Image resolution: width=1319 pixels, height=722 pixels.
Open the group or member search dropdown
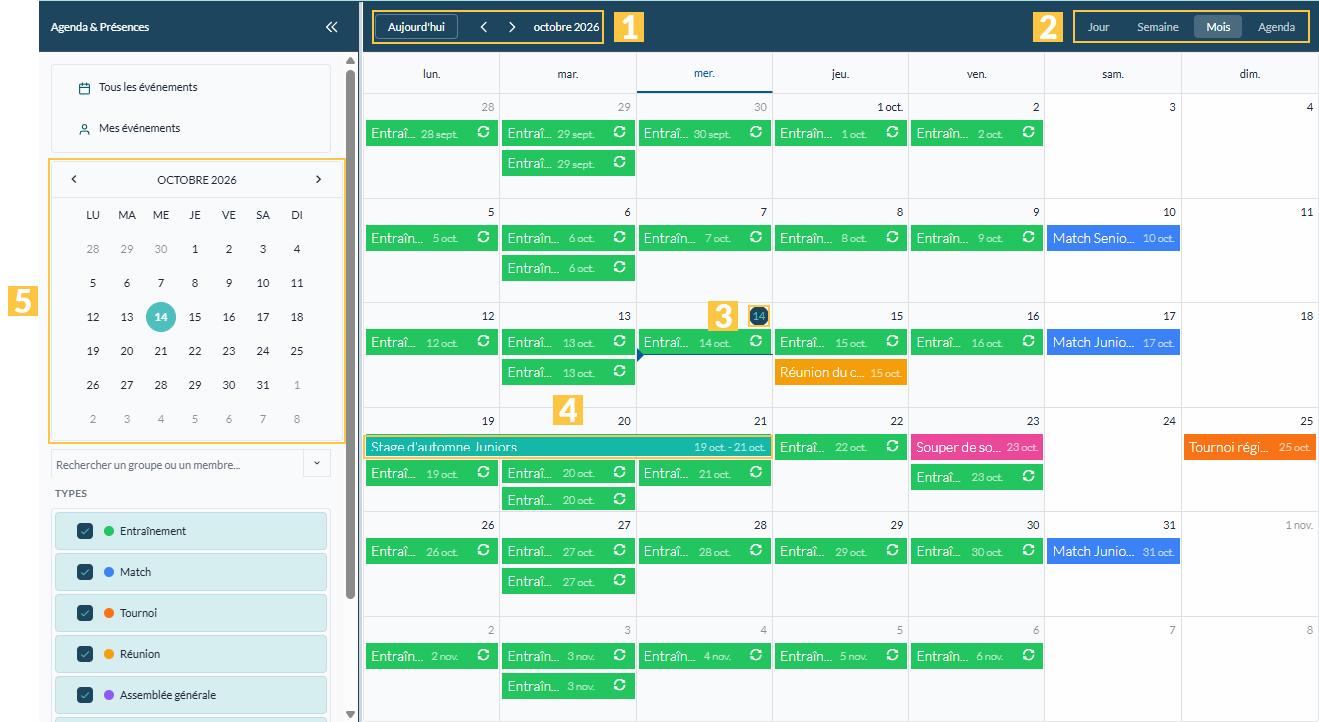coord(317,464)
